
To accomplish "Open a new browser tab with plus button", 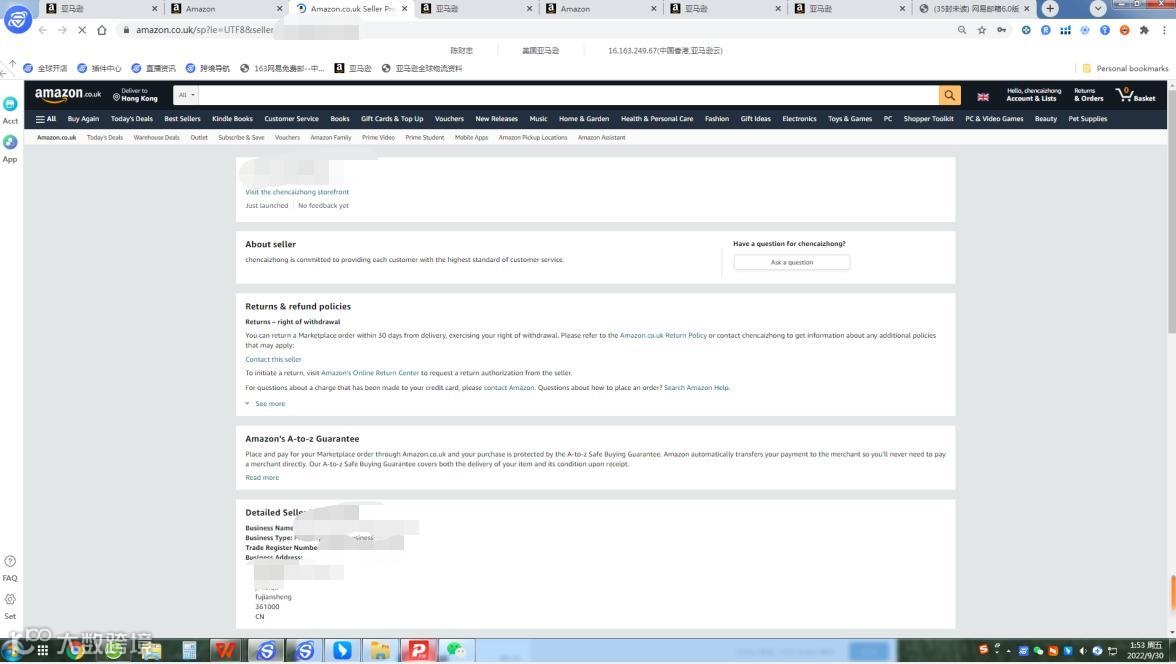I will (1050, 8).
